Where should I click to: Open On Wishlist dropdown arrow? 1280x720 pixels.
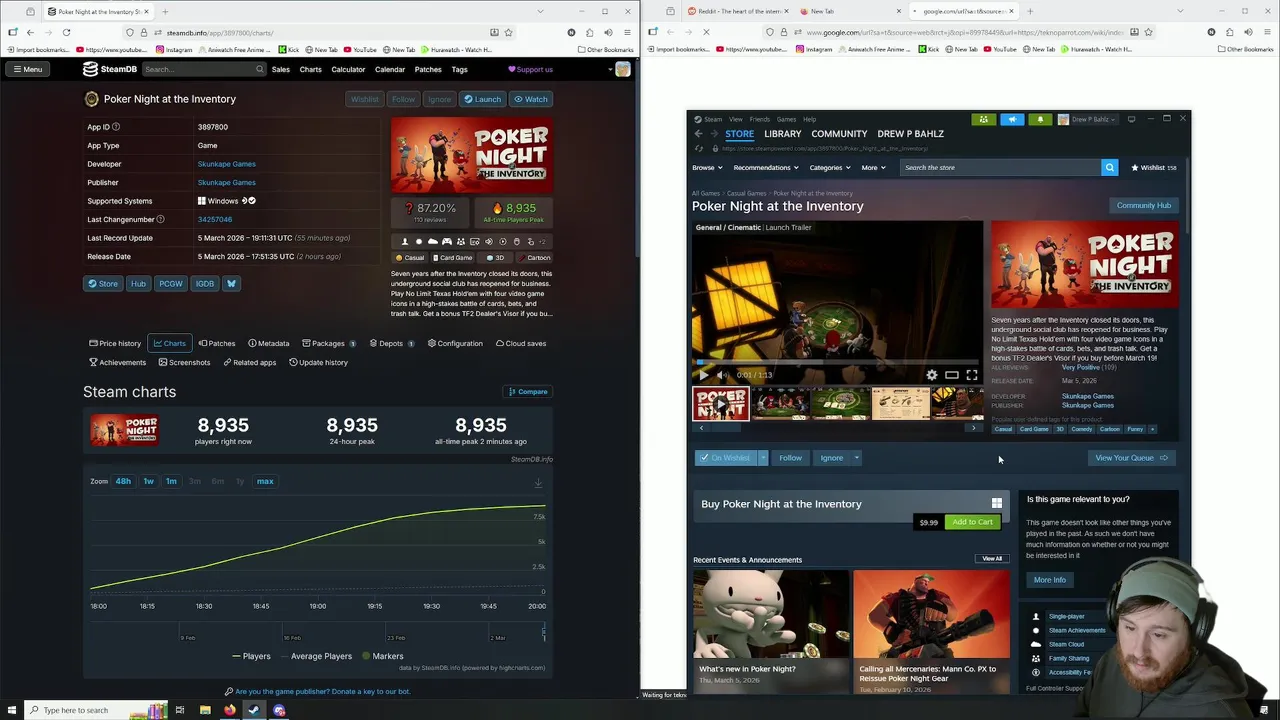click(762, 458)
